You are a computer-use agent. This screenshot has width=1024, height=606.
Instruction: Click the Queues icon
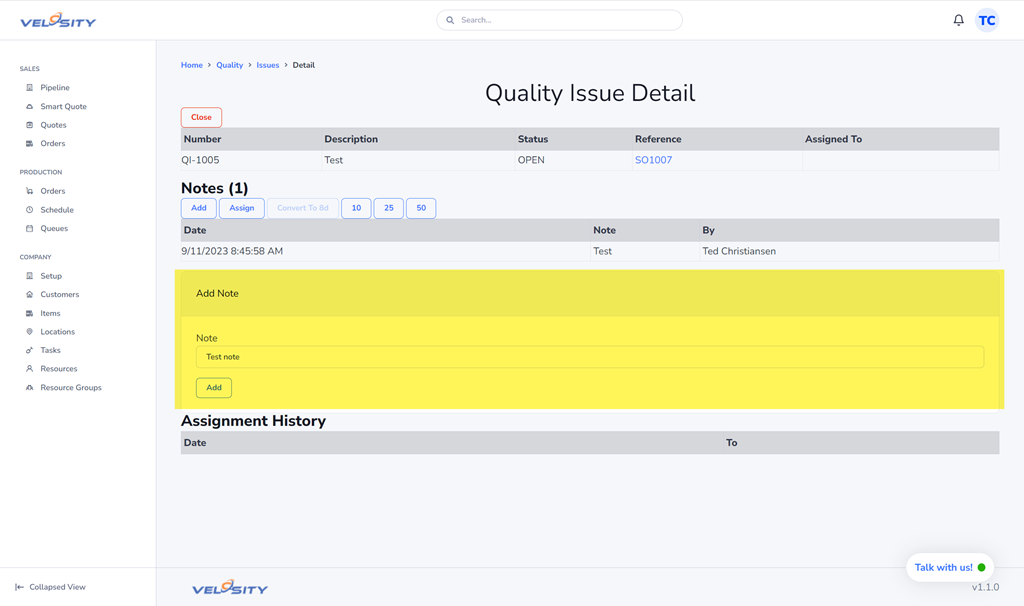click(29, 229)
